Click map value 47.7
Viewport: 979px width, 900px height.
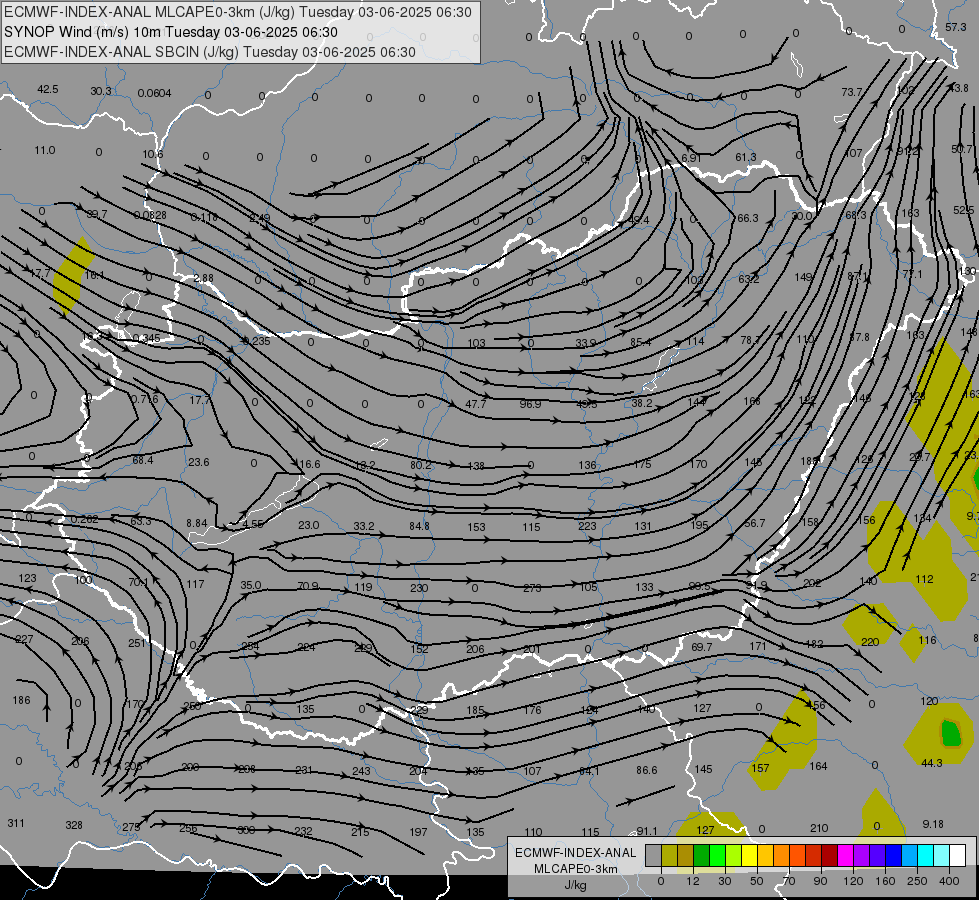(476, 404)
